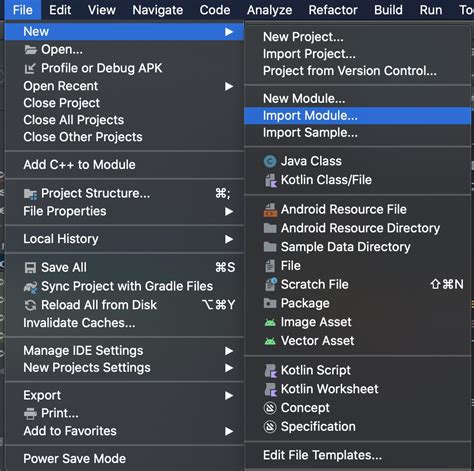Choose Import Sample... entry

coord(358,133)
